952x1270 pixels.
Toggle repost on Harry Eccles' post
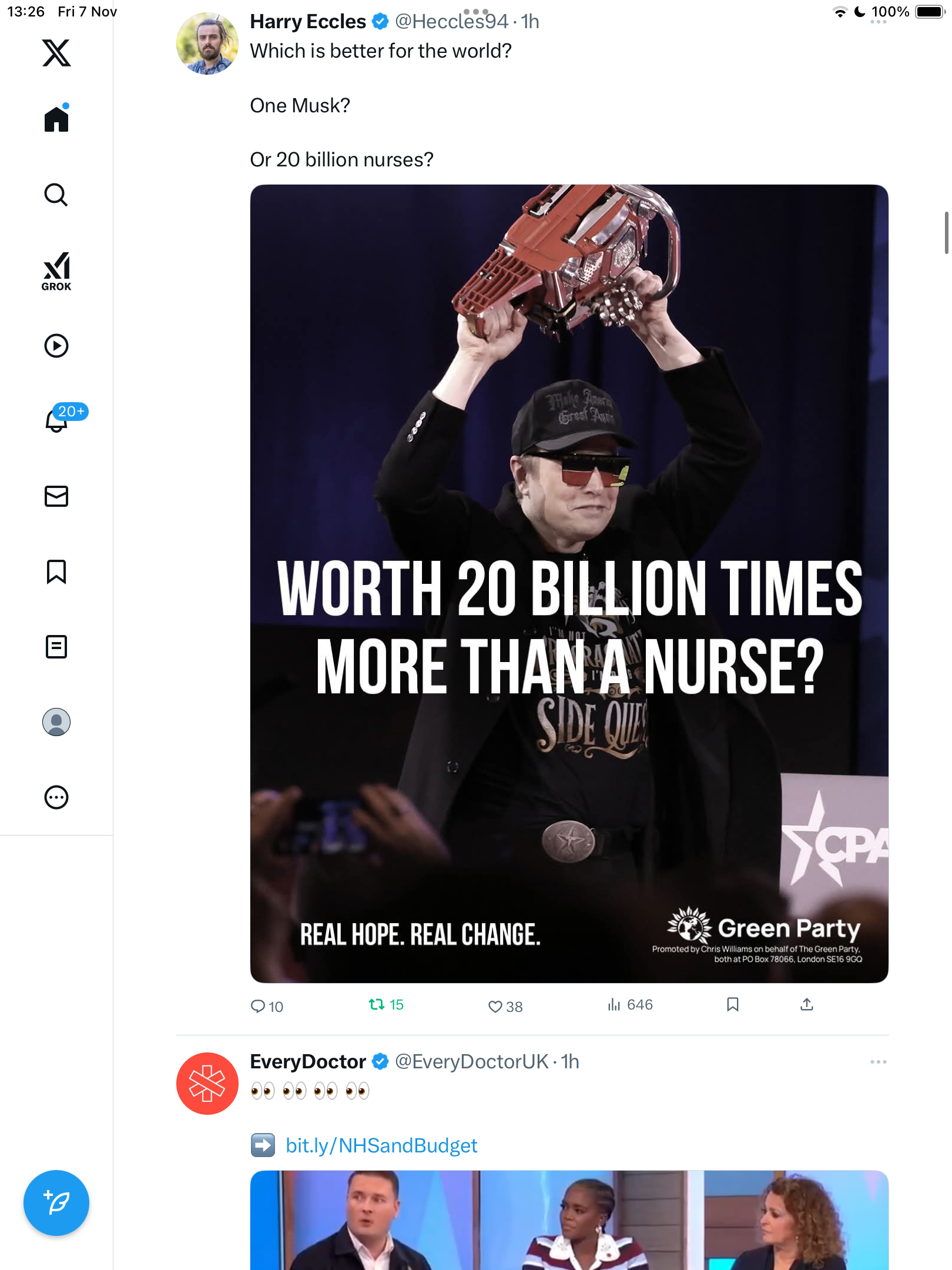coord(377,1005)
